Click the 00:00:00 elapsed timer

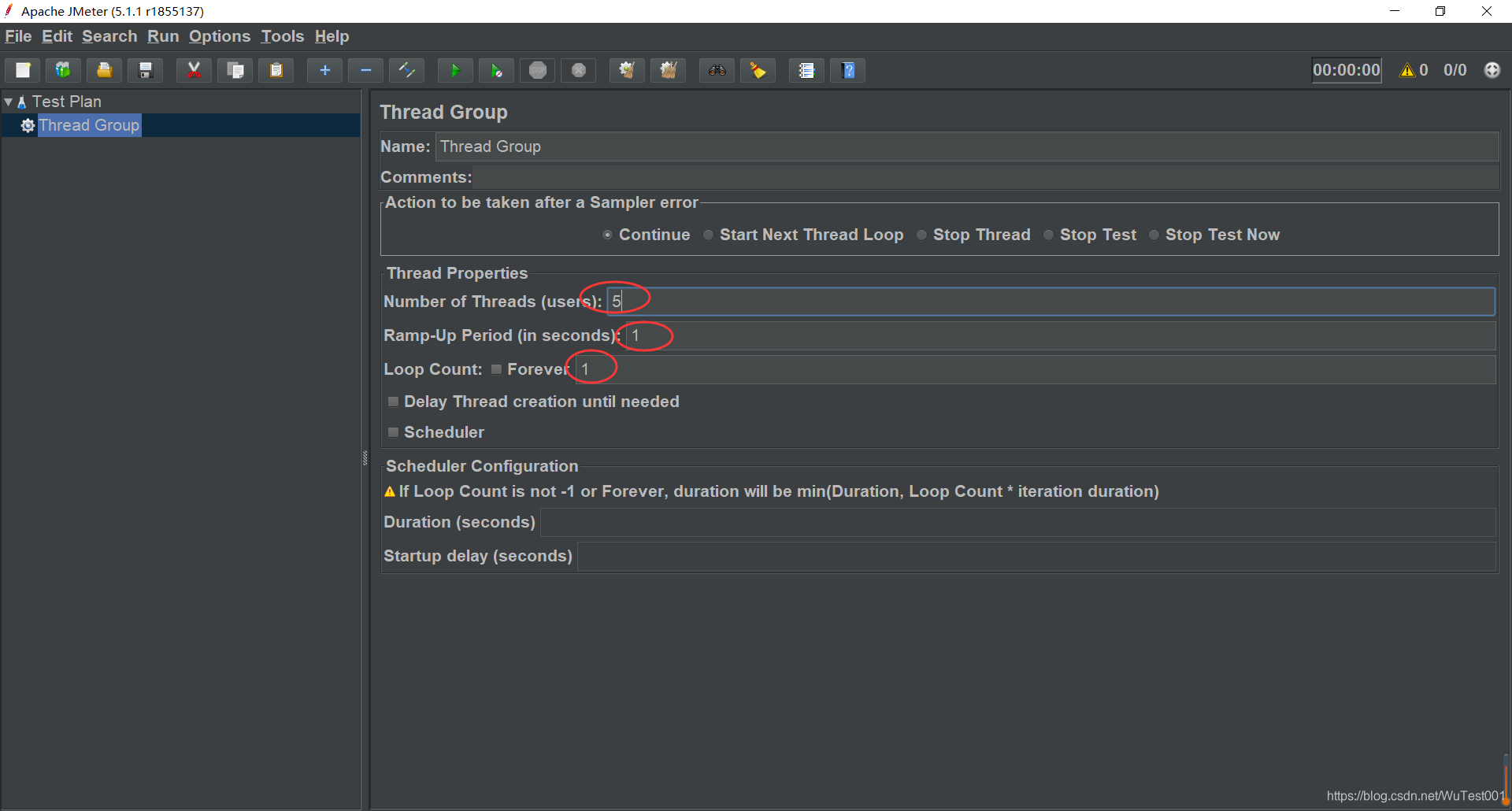click(x=1347, y=70)
